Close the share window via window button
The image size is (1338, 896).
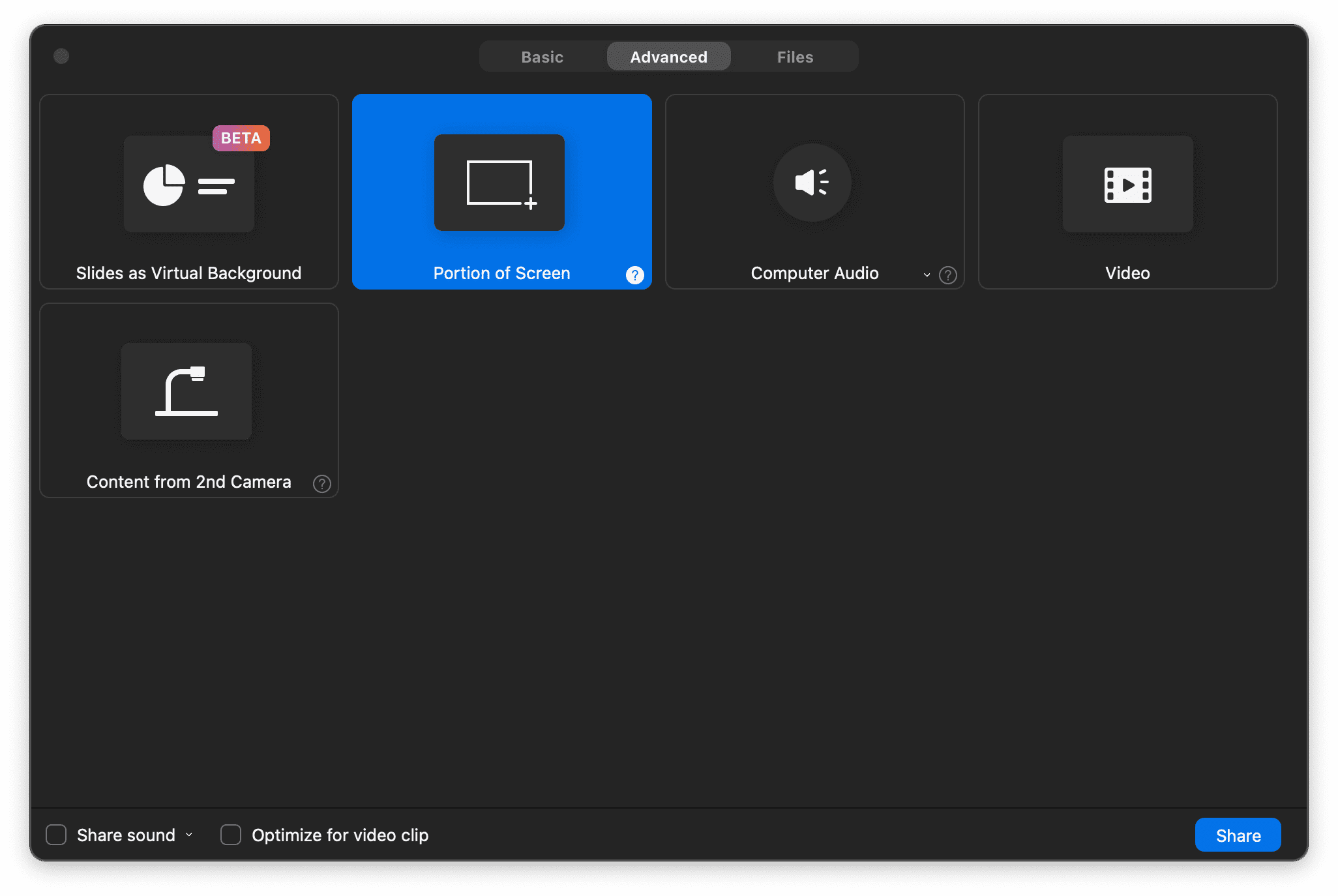tap(61, 56)
